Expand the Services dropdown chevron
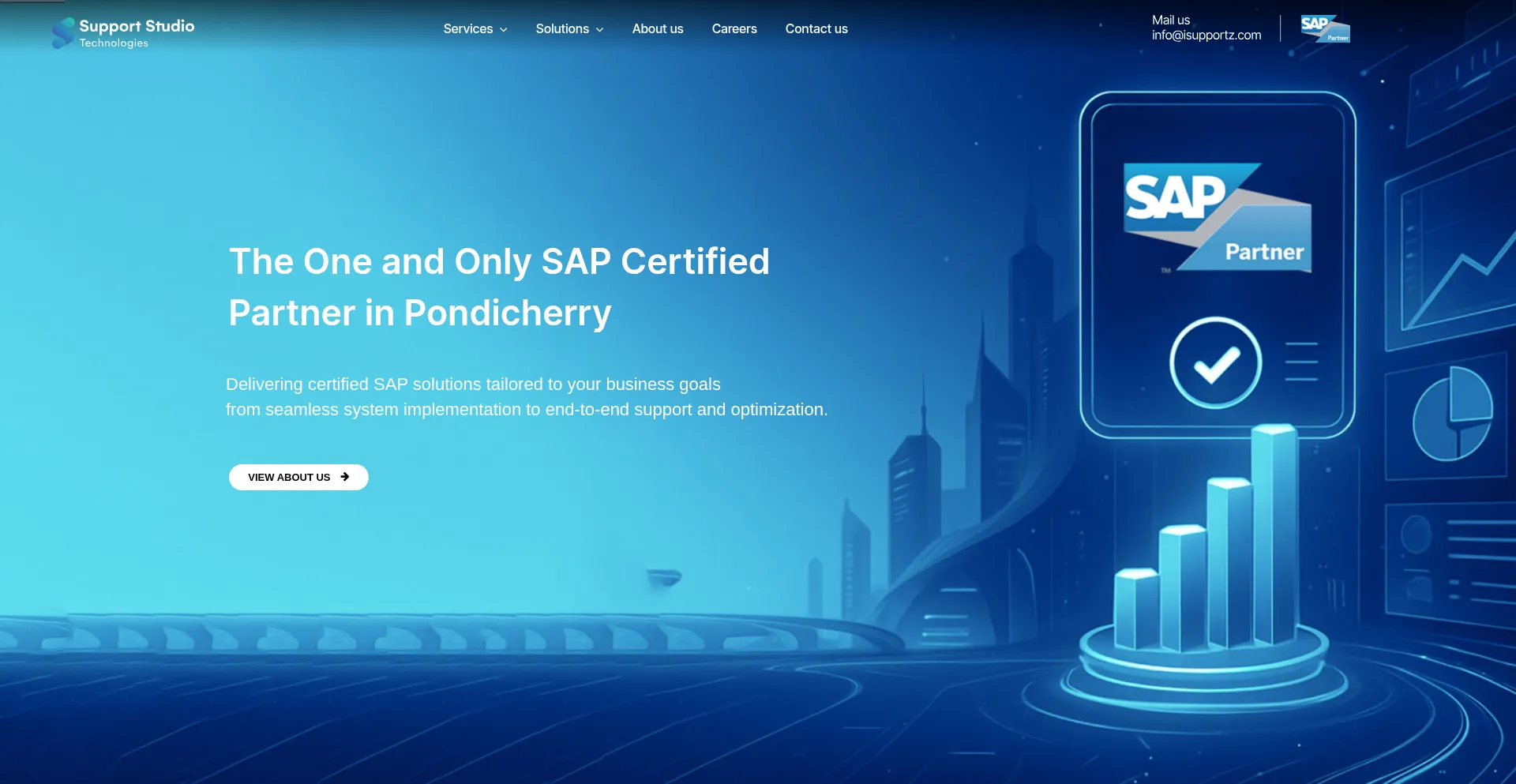 [504, 30]
